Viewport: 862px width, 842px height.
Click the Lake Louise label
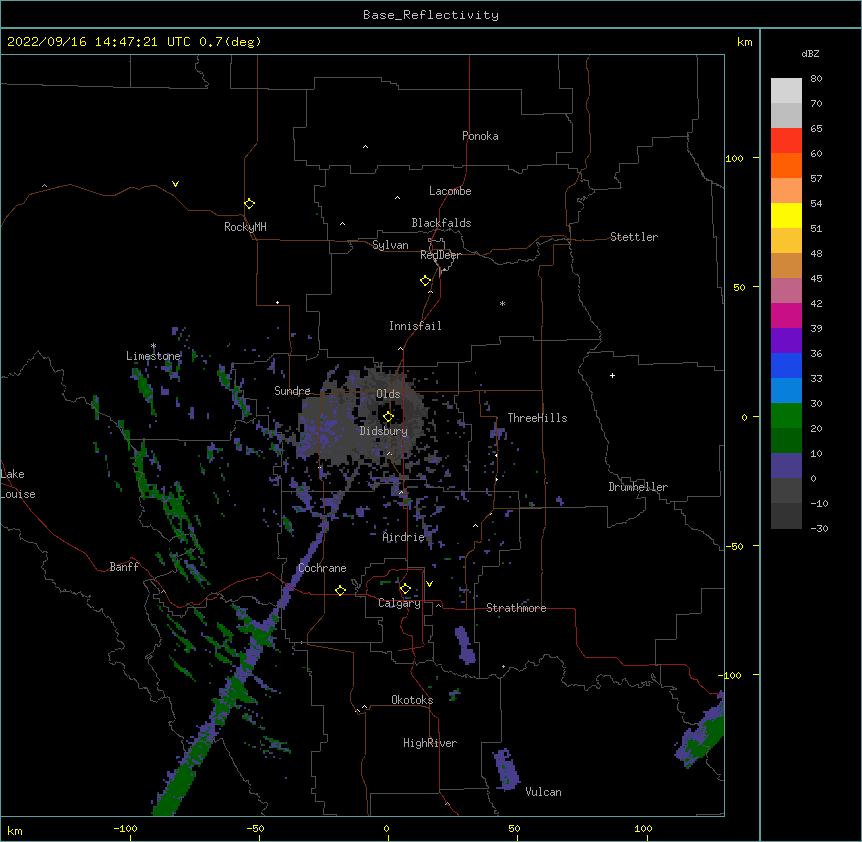point(18,484)
